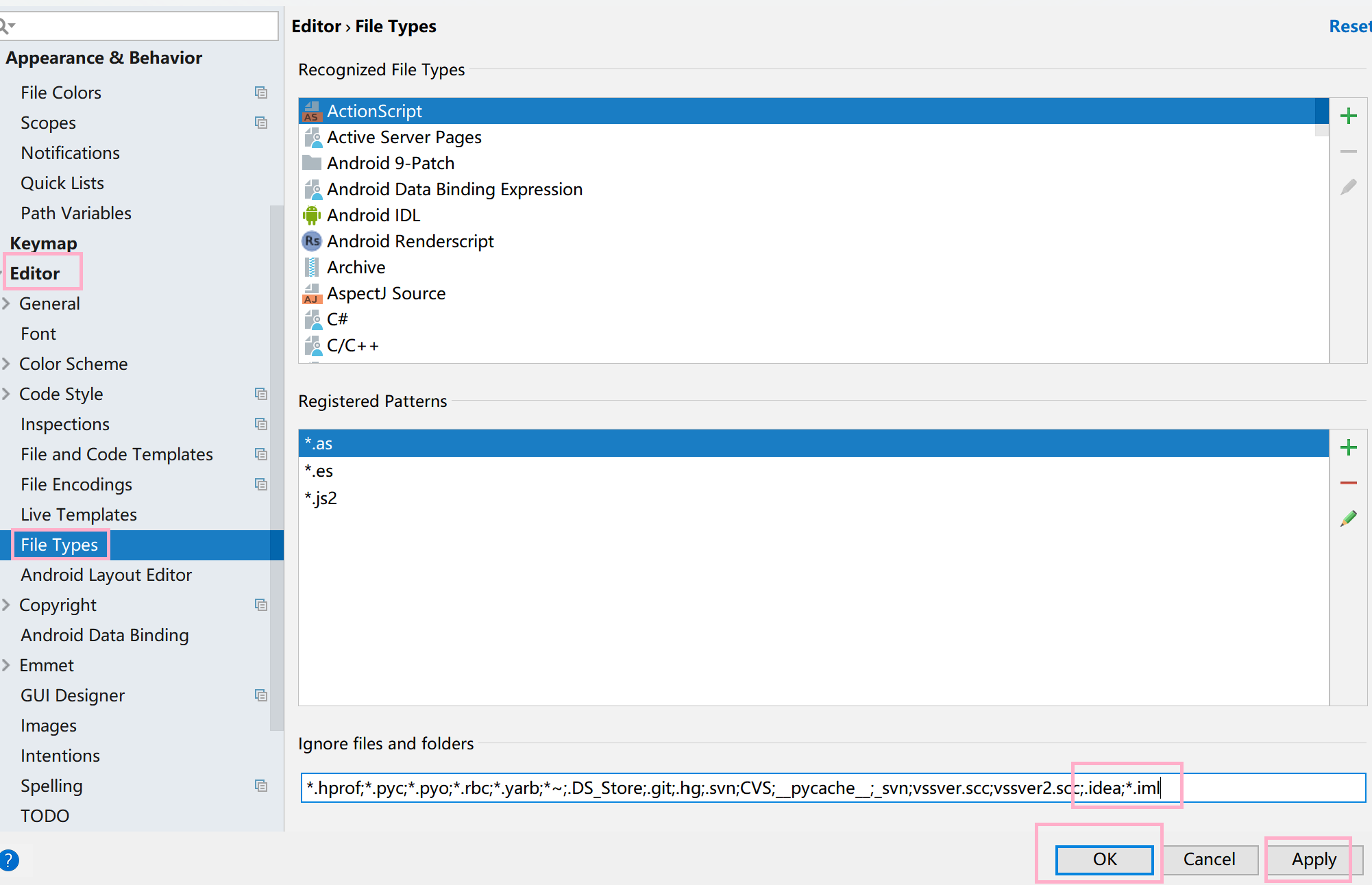Click the Android IDL robot icon
1372x885 pixels.
[x=312, y=215]
